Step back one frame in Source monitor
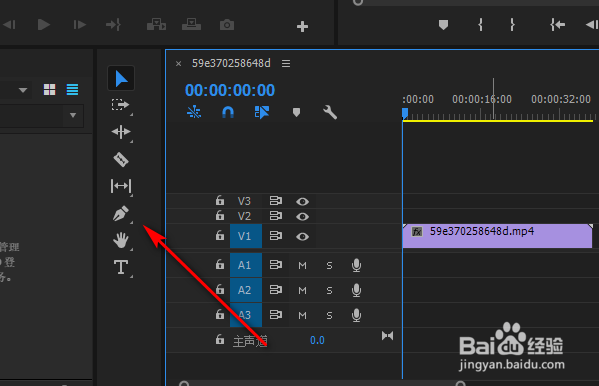599x386 pixels. 10,25
